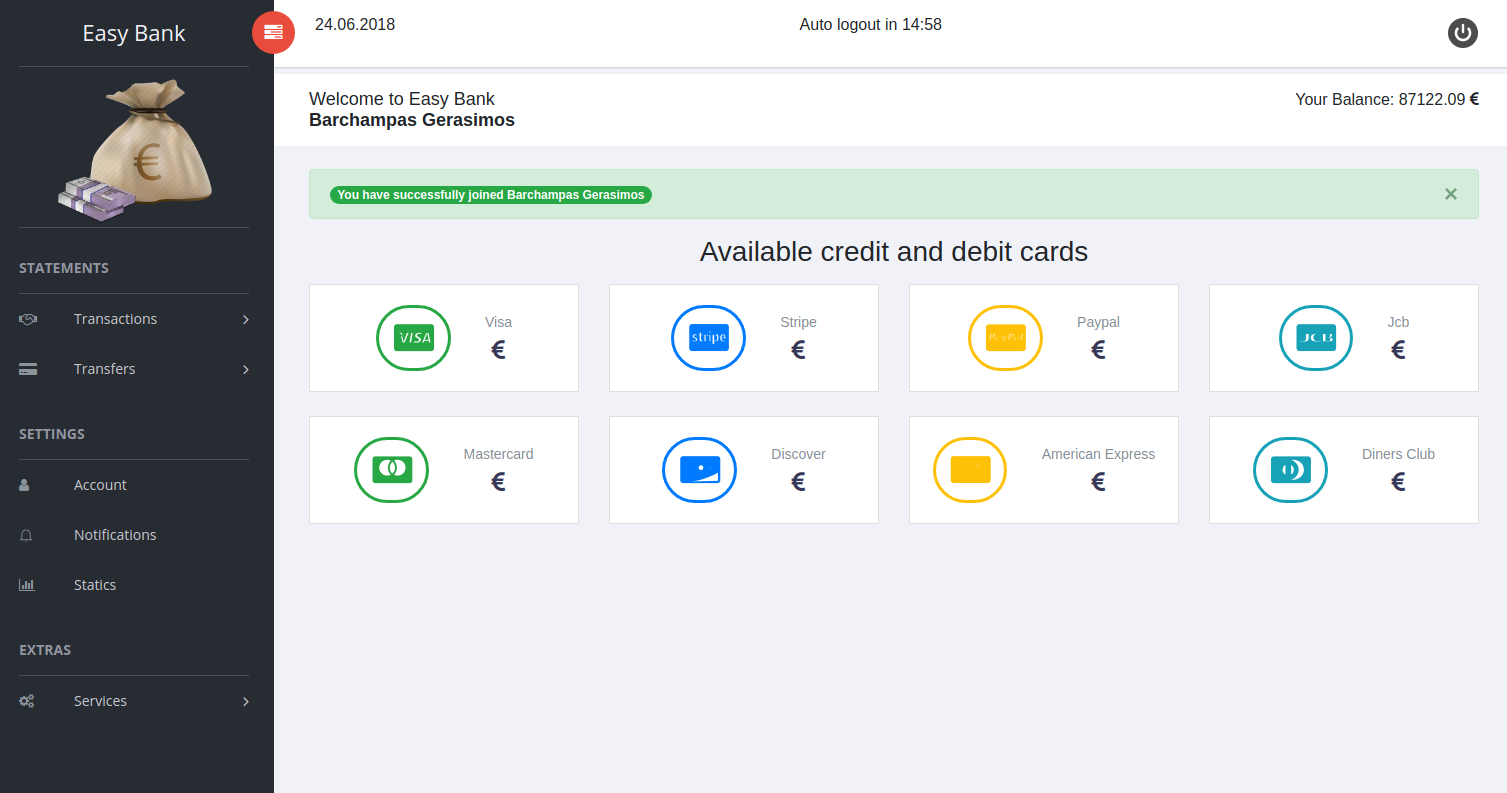Click the Jcb card label
The image size is (1507, 793).
pos(1398,322)
